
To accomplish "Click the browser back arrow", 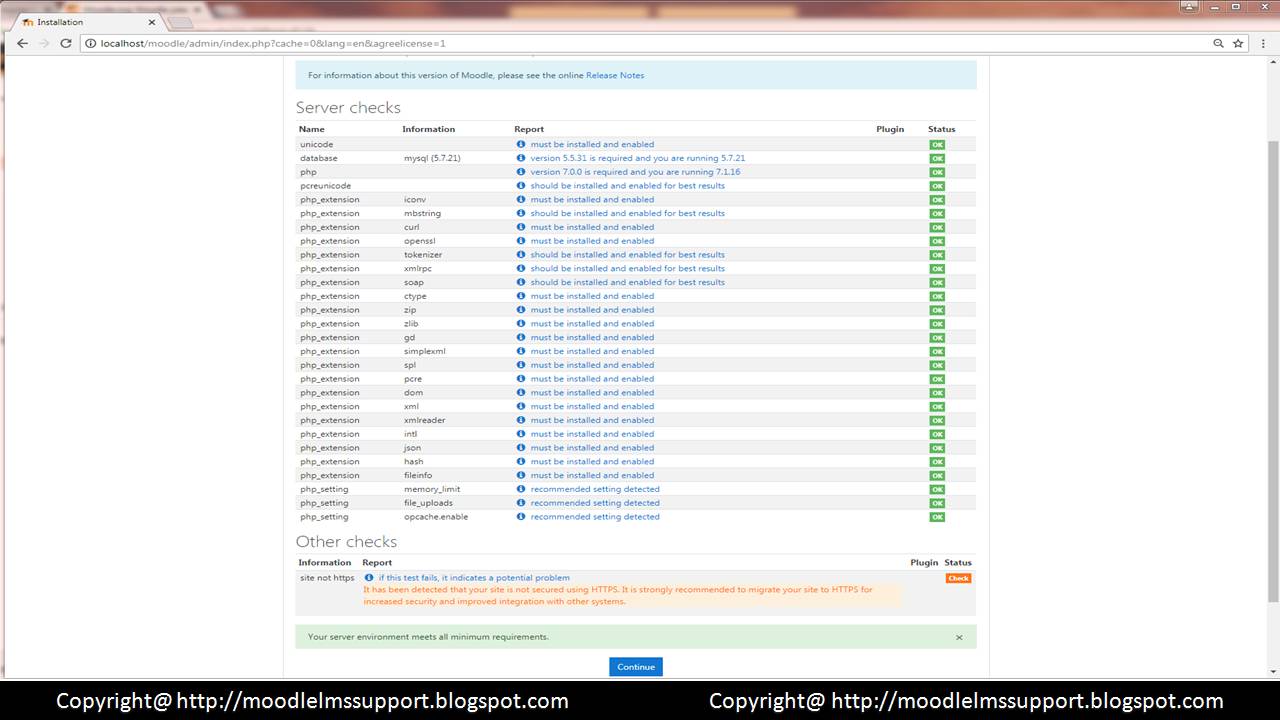I will [x=22, y=43].
